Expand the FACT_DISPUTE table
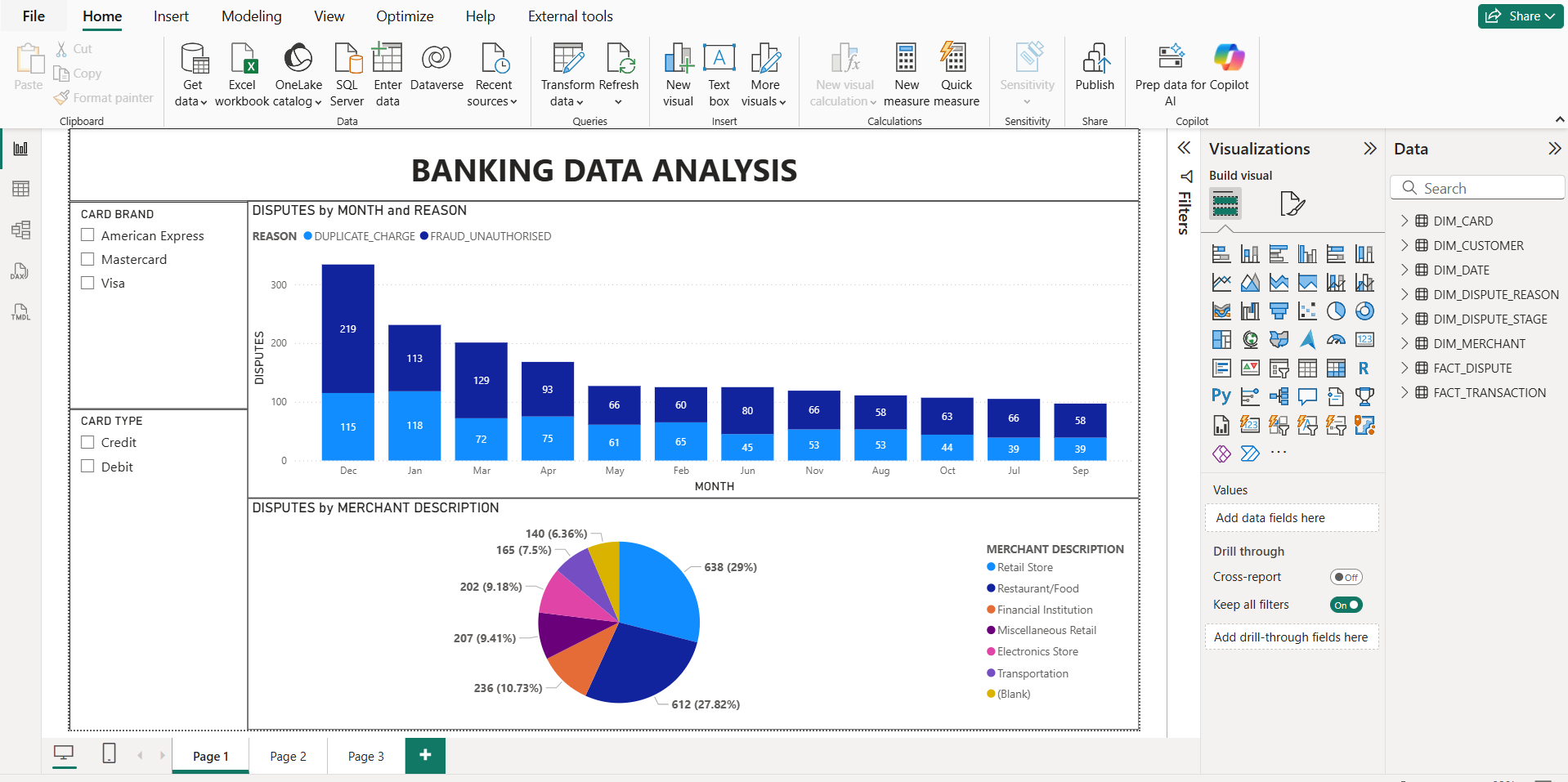Image resolution: width=1568 pixels, height=782 pixels. coord(1404,369)
